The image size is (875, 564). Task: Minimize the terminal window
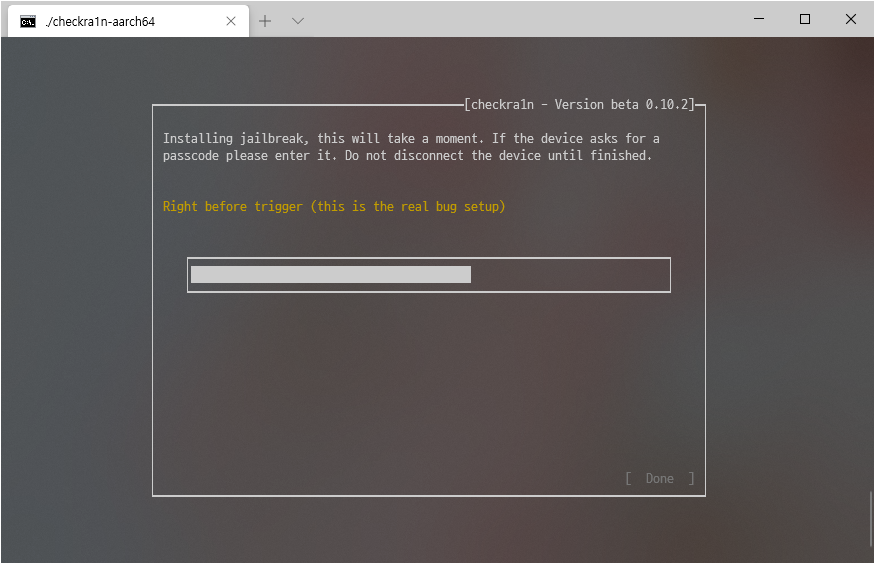[x=759, y=19]
